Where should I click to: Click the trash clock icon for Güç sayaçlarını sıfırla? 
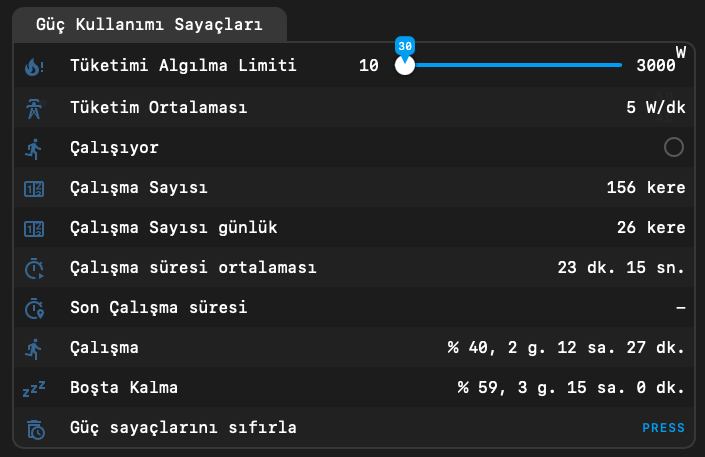pyautogui.click(x=35, y=429)
